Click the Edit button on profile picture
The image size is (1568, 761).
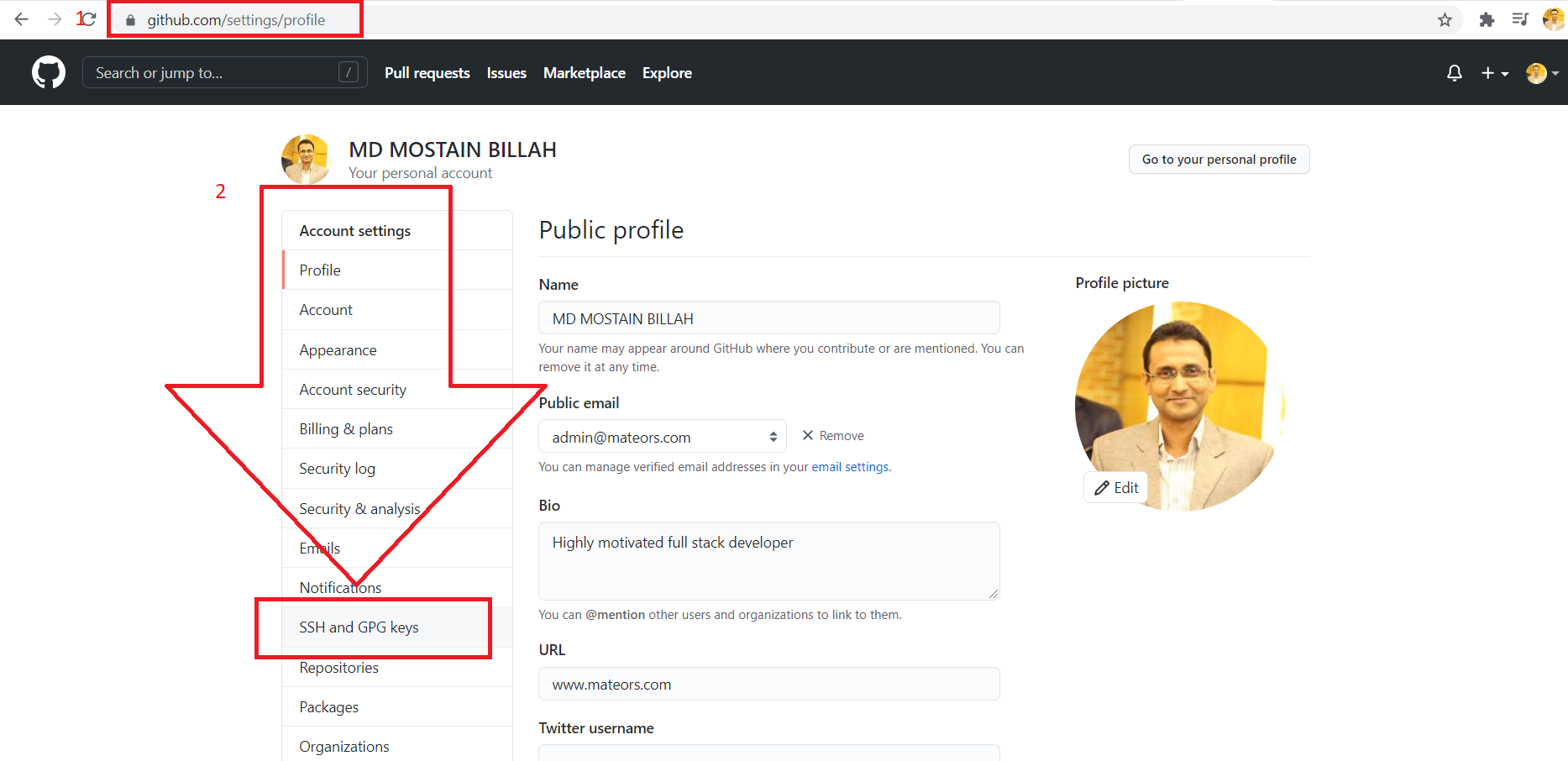1116,487
